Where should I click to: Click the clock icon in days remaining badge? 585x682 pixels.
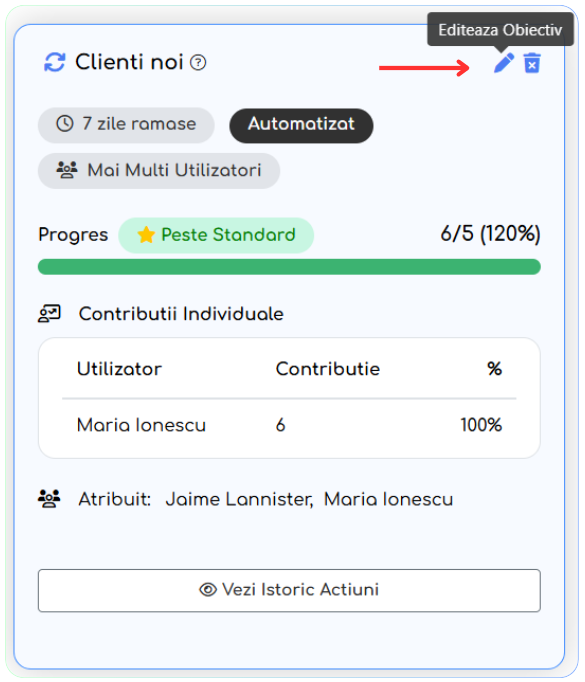pos(65,124)
